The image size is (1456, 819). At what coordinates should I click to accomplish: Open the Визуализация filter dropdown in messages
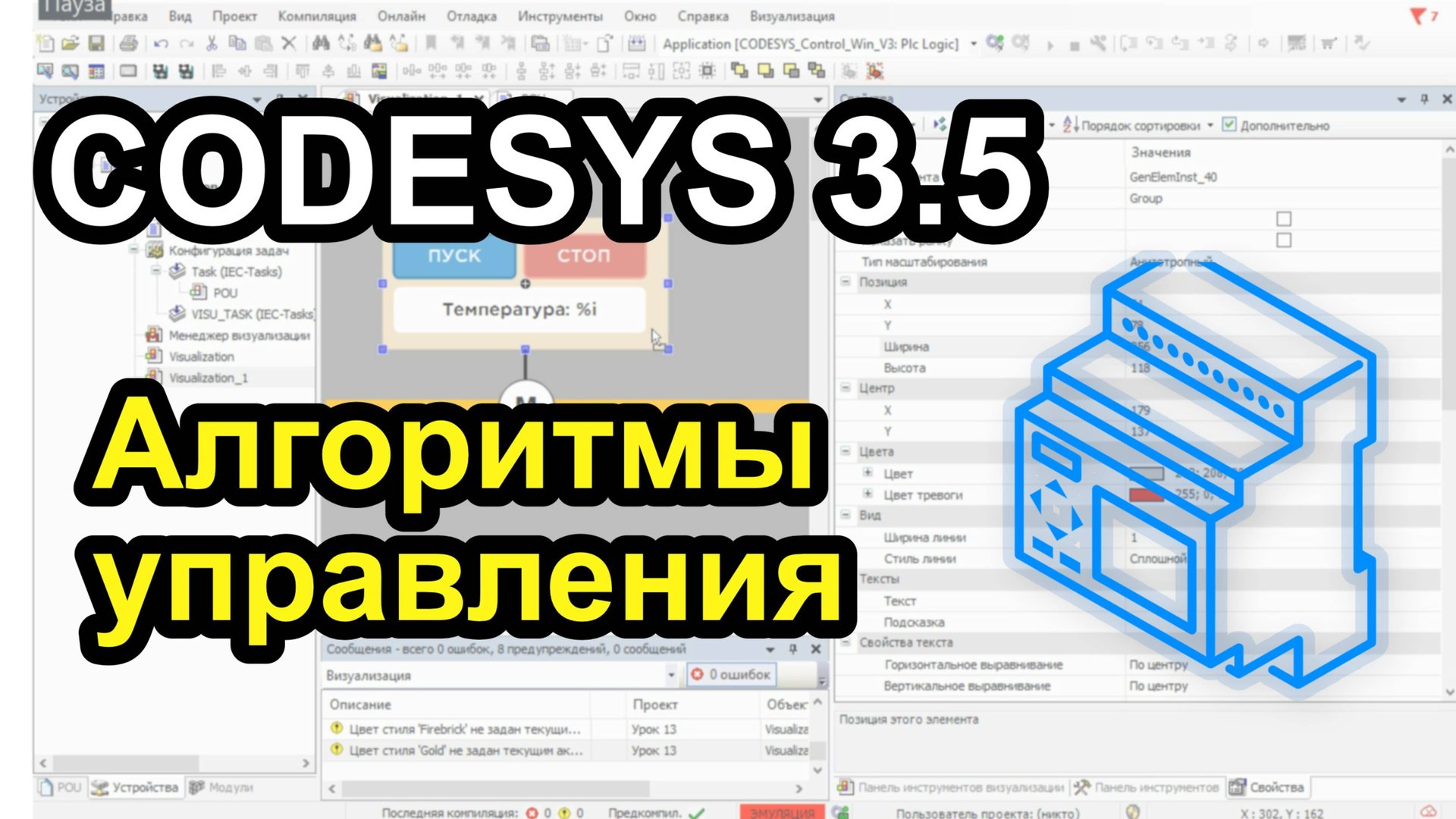[671, 675]
